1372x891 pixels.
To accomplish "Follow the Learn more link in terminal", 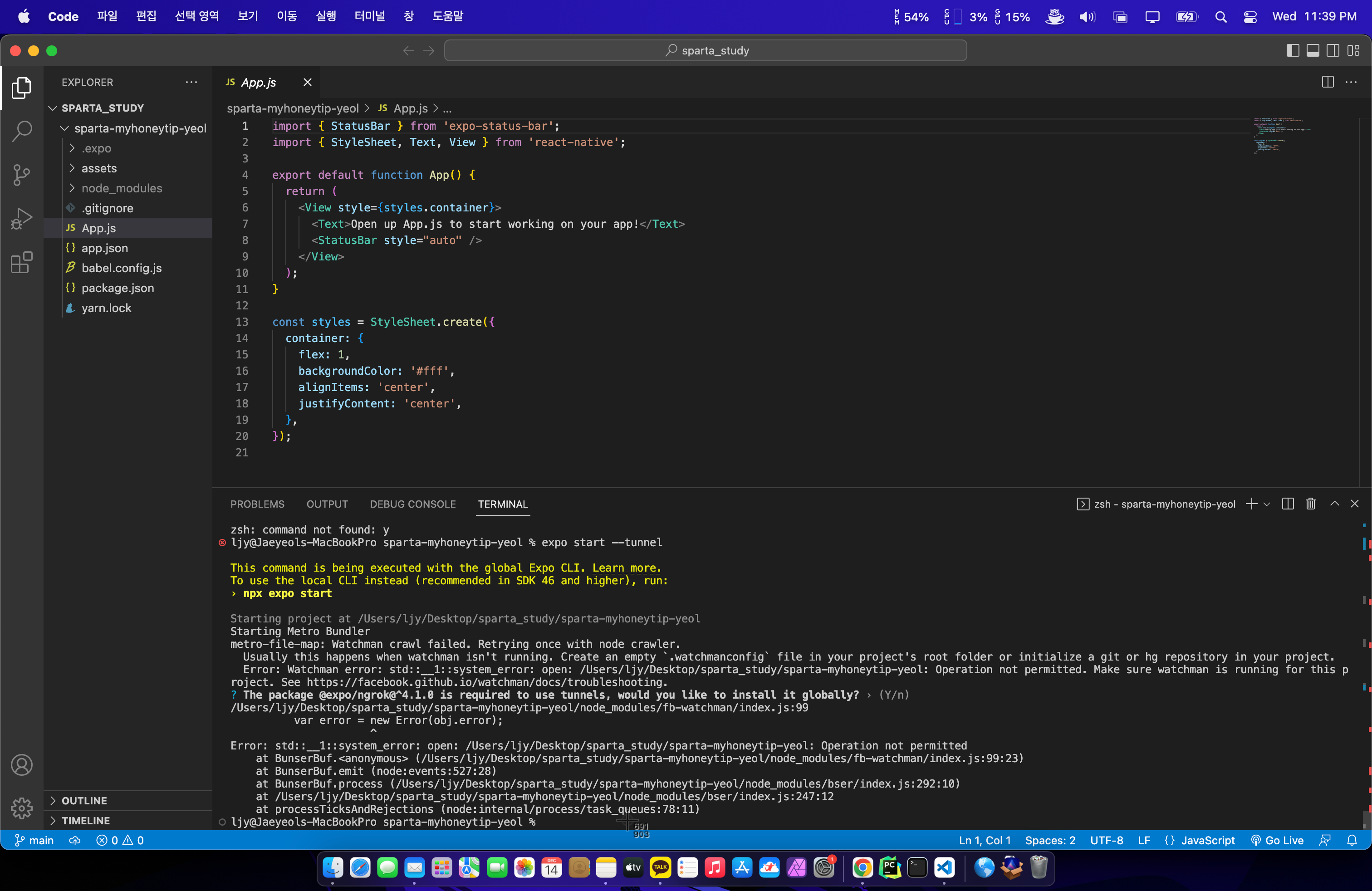I will (627, 568).
